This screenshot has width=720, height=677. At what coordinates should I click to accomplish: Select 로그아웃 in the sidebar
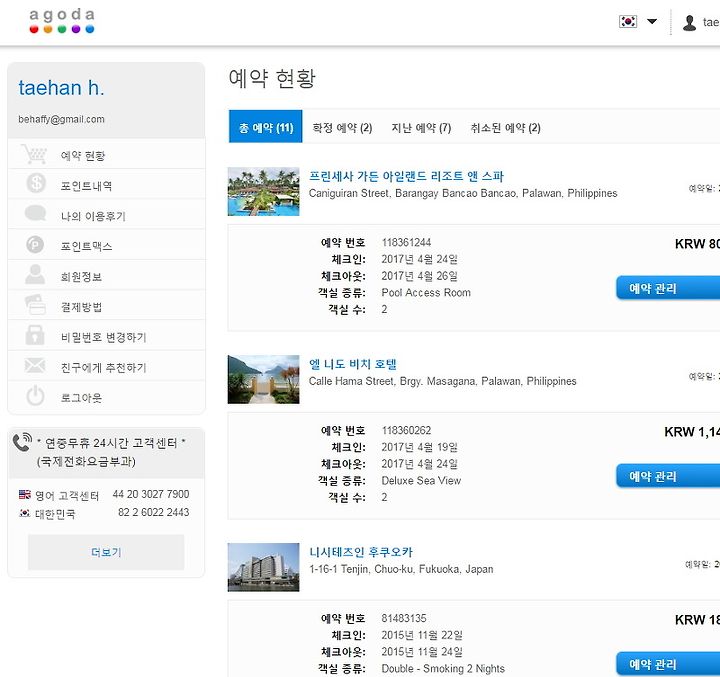click(x=107, y=397)
